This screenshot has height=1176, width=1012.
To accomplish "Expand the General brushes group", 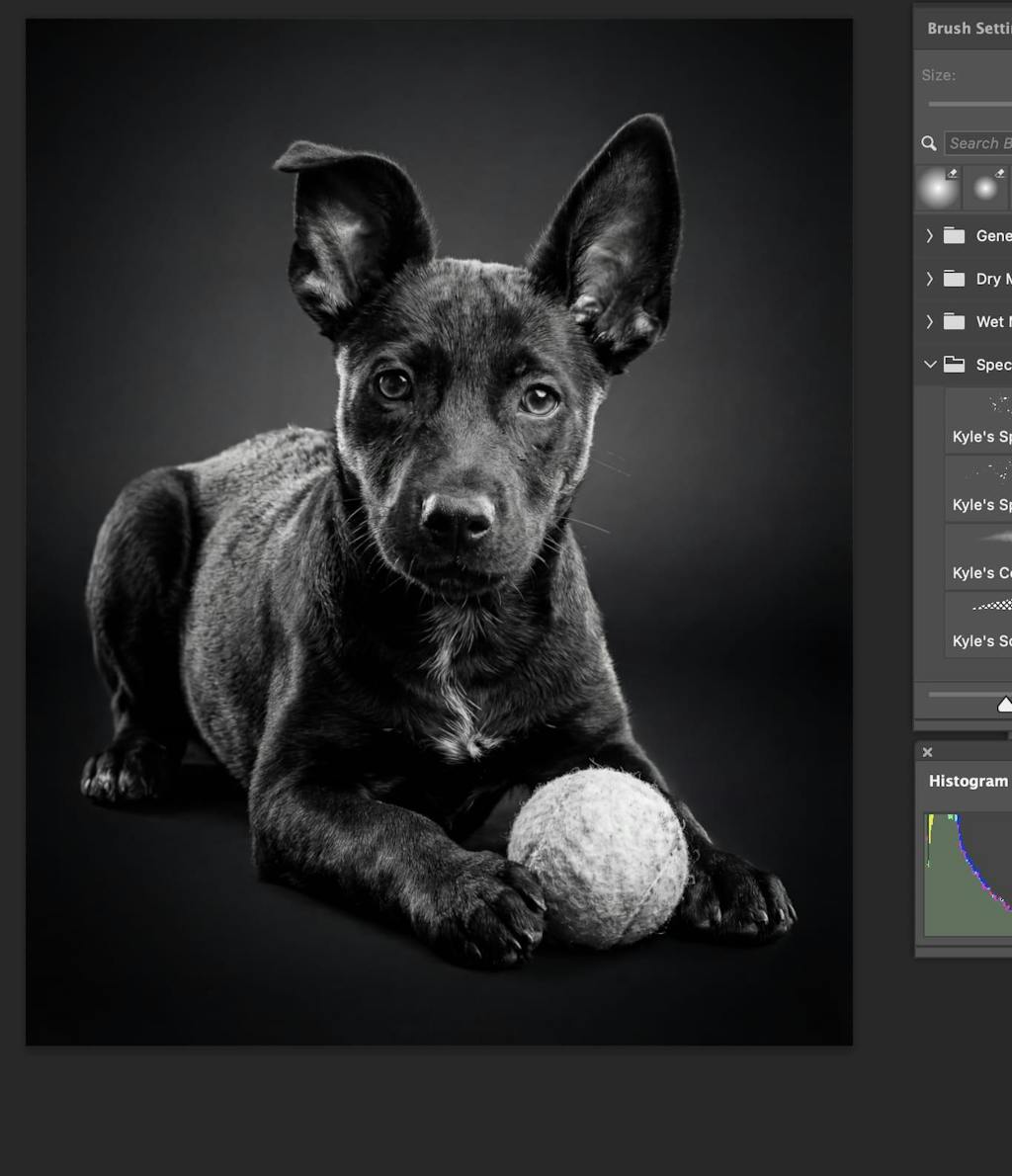I will coord(929,235).
